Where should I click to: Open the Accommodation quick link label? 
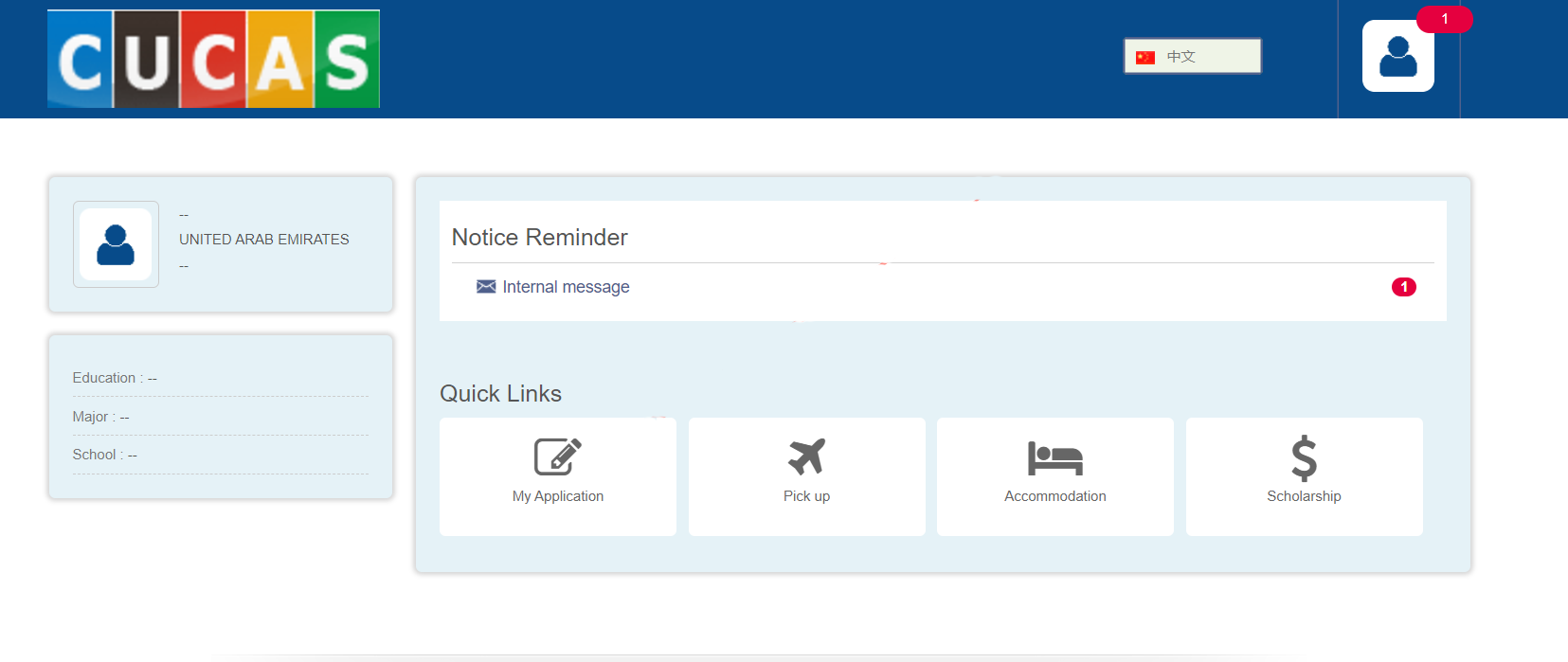pyautogui.click(x=1054, y=496)
